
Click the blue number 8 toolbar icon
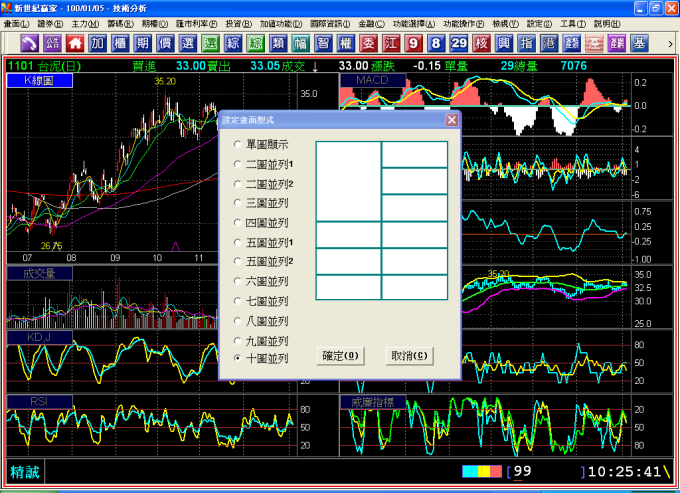[x=436, y=43]
